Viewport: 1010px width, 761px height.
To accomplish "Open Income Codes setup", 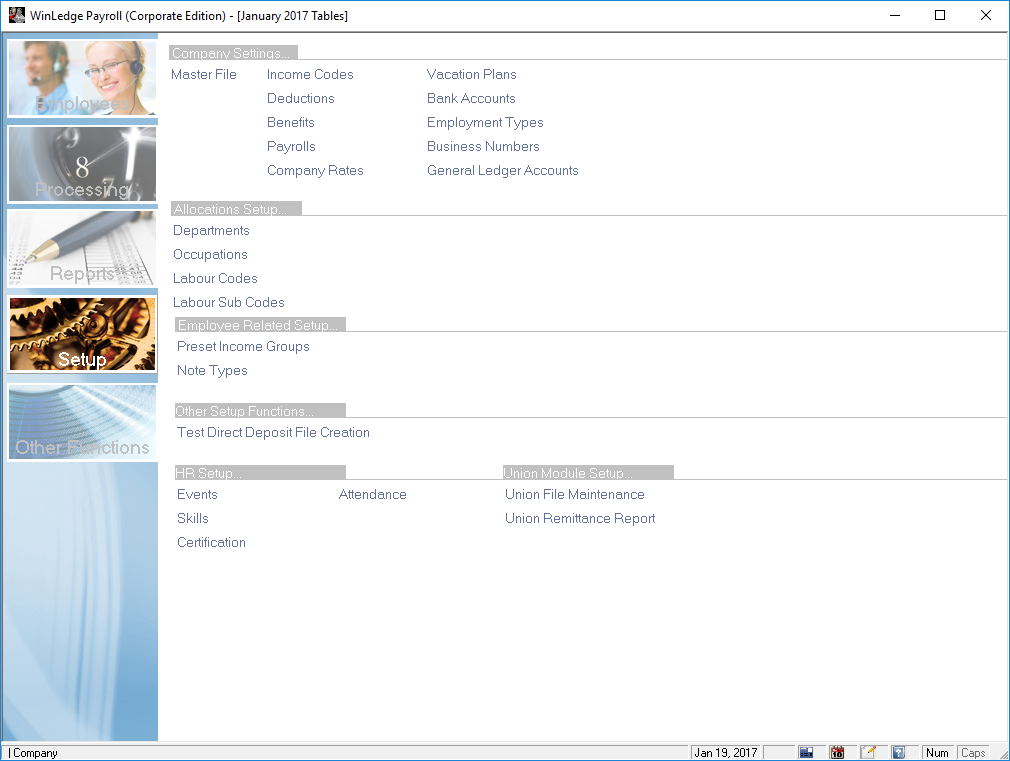I will click(x=310, y=74).
